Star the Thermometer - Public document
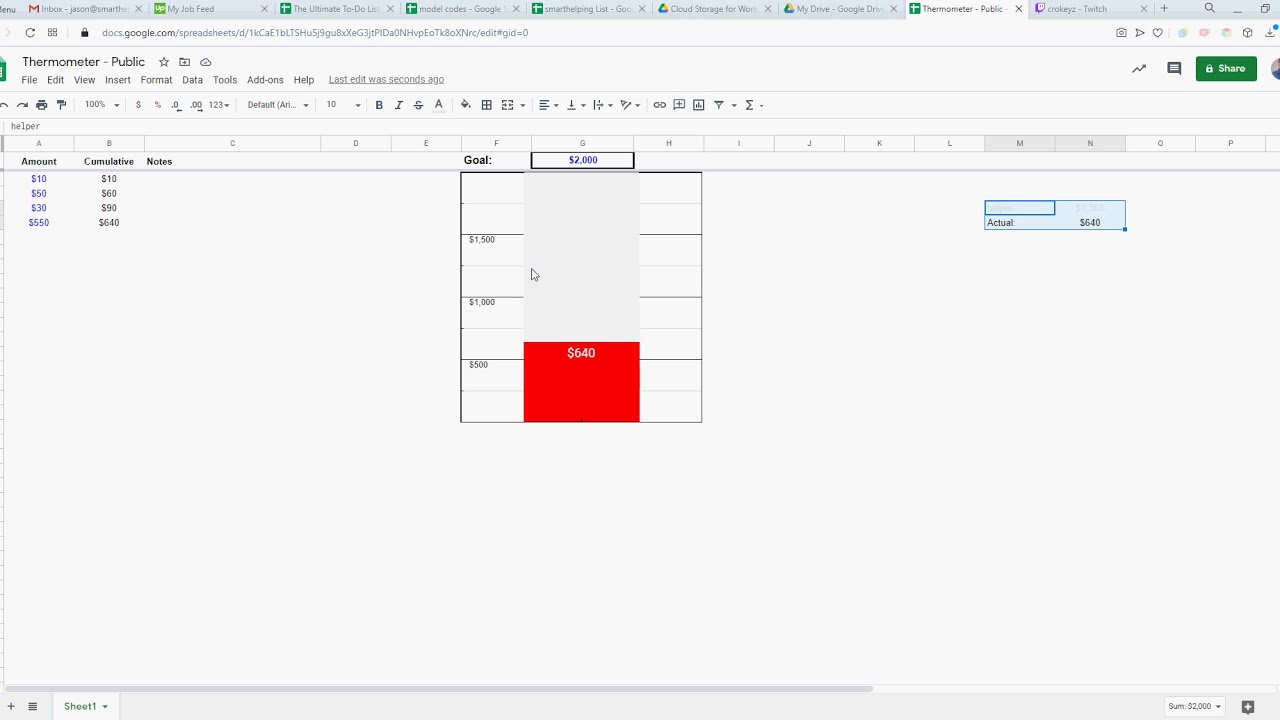The height and width of the screenshot is (720, 1280). click(164, 62)
